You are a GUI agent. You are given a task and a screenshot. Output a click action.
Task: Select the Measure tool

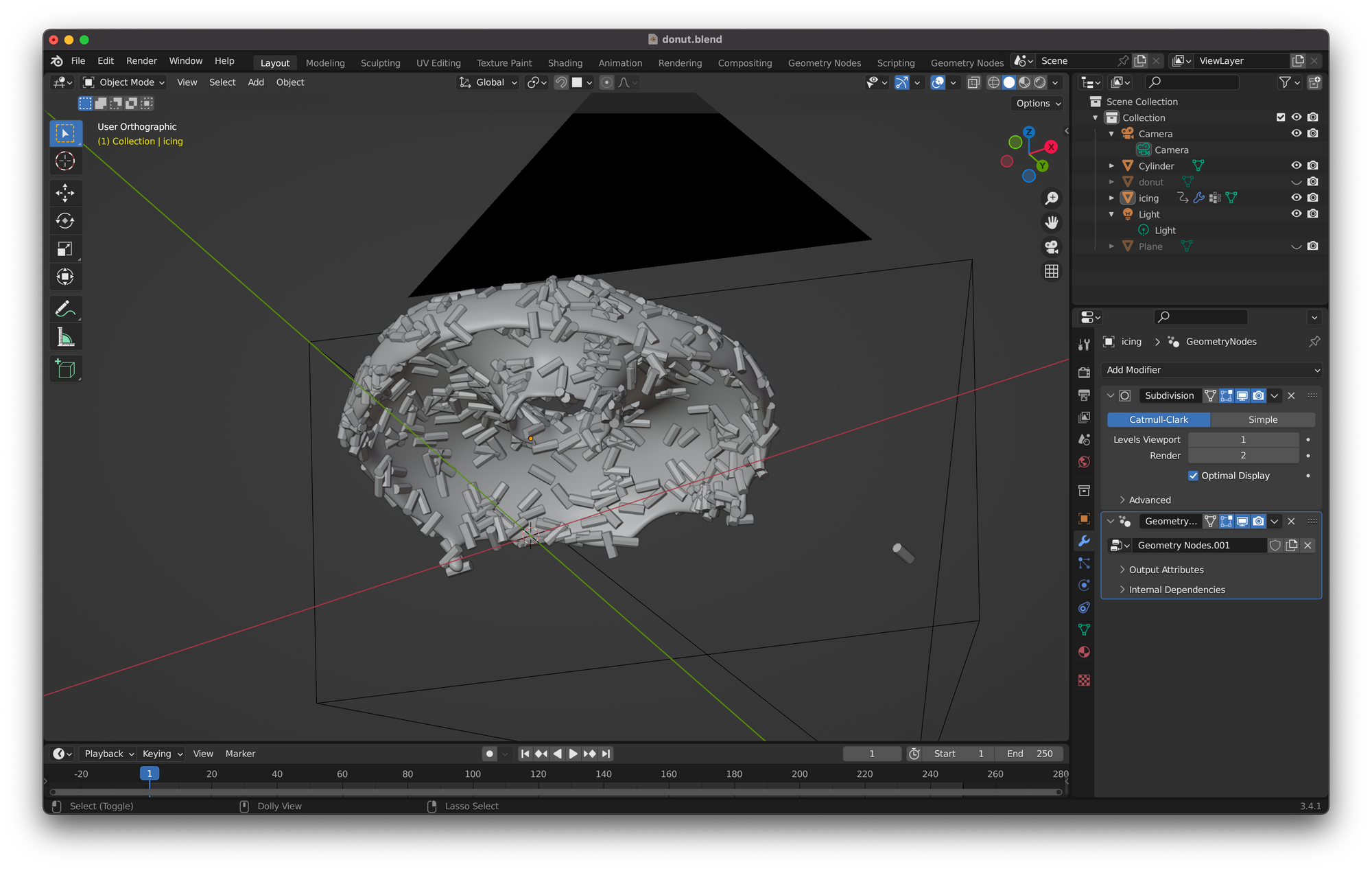coord(65,337)
